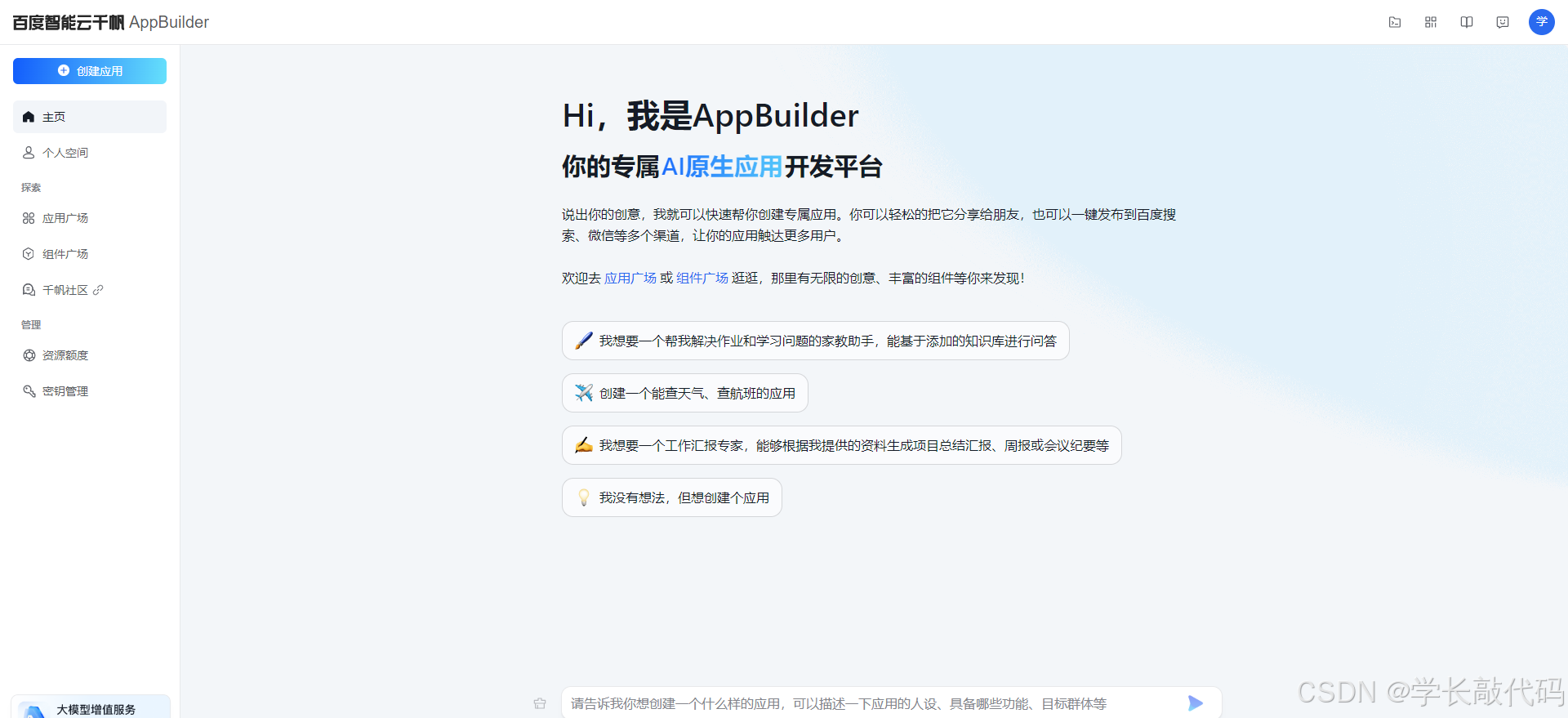This screenshot has height=718, width=1568.
Task: Open the book documentation icon
Action: (x=1467, y=22)
